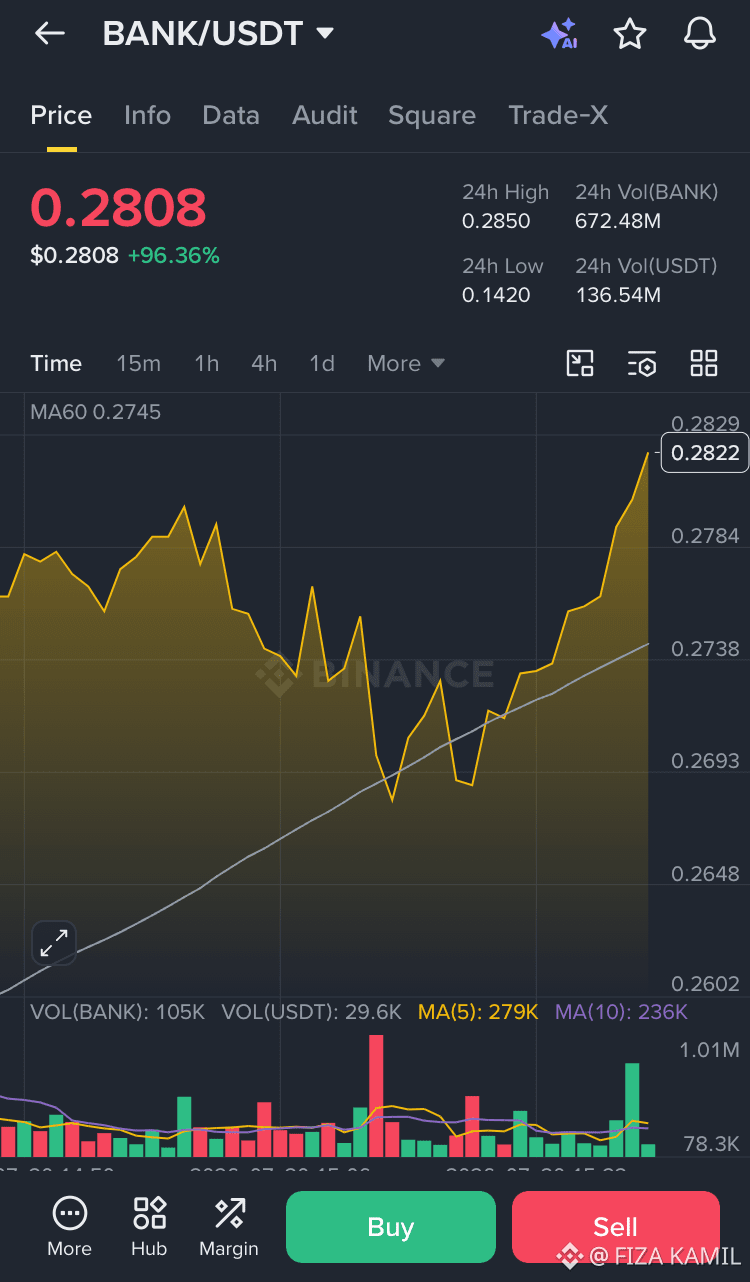Open the More circle icon
The image size is (750, 1282).
(x=69, y=1227)
